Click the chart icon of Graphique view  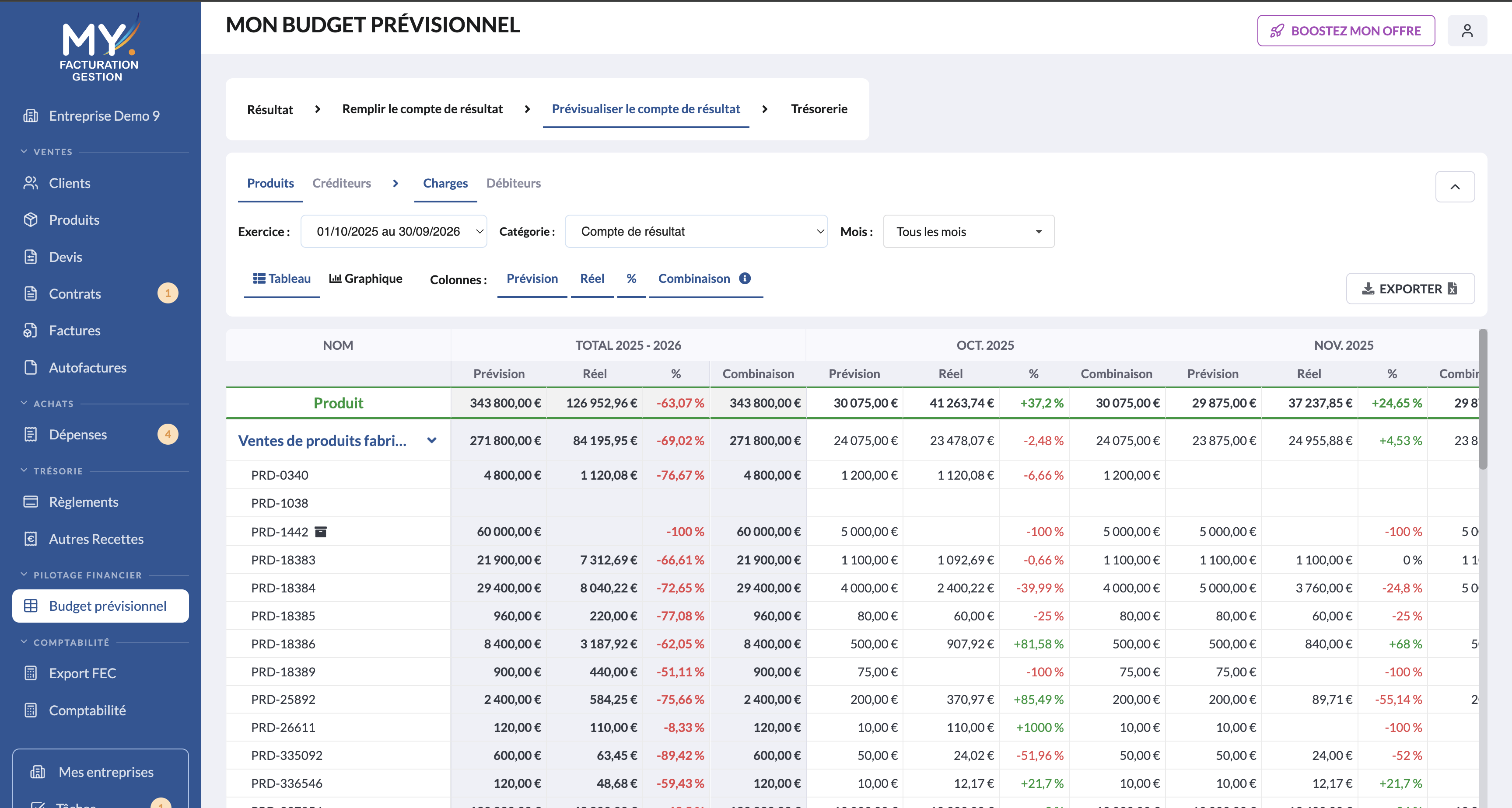335,278
